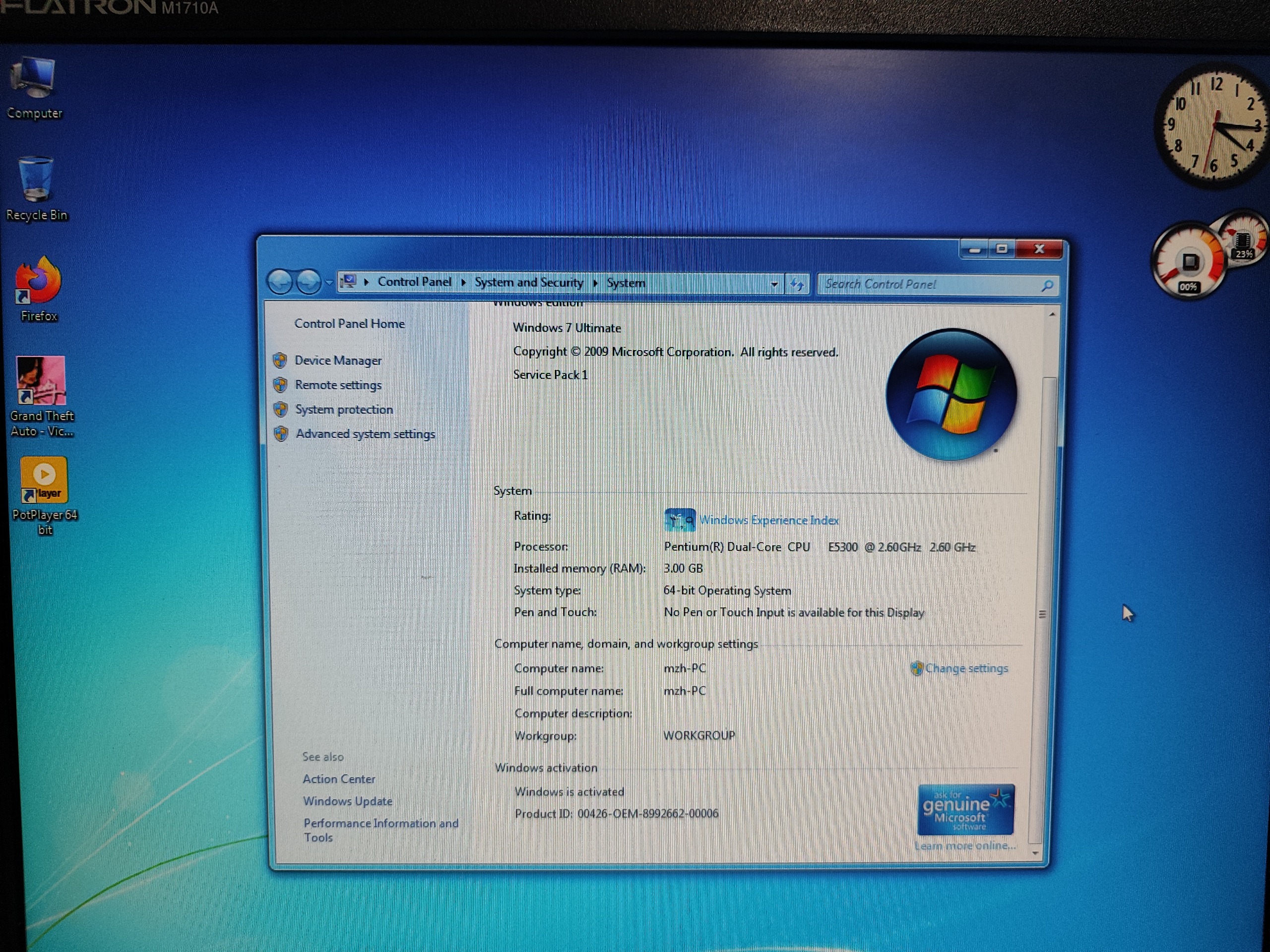Open Remote settings link
1270x952 pixels.
338,385
